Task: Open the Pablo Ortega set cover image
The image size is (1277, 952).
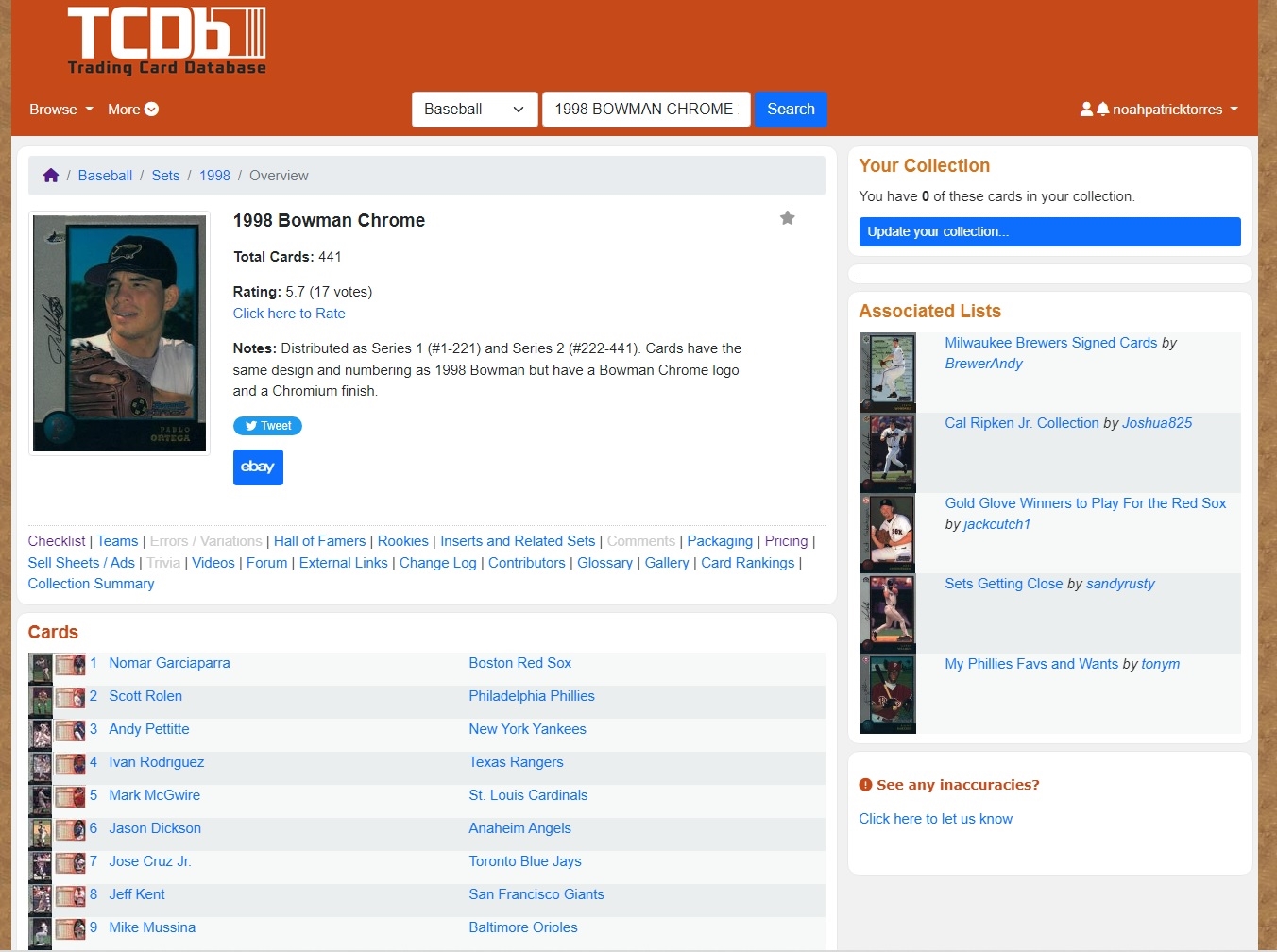Action: coord(119,333)
